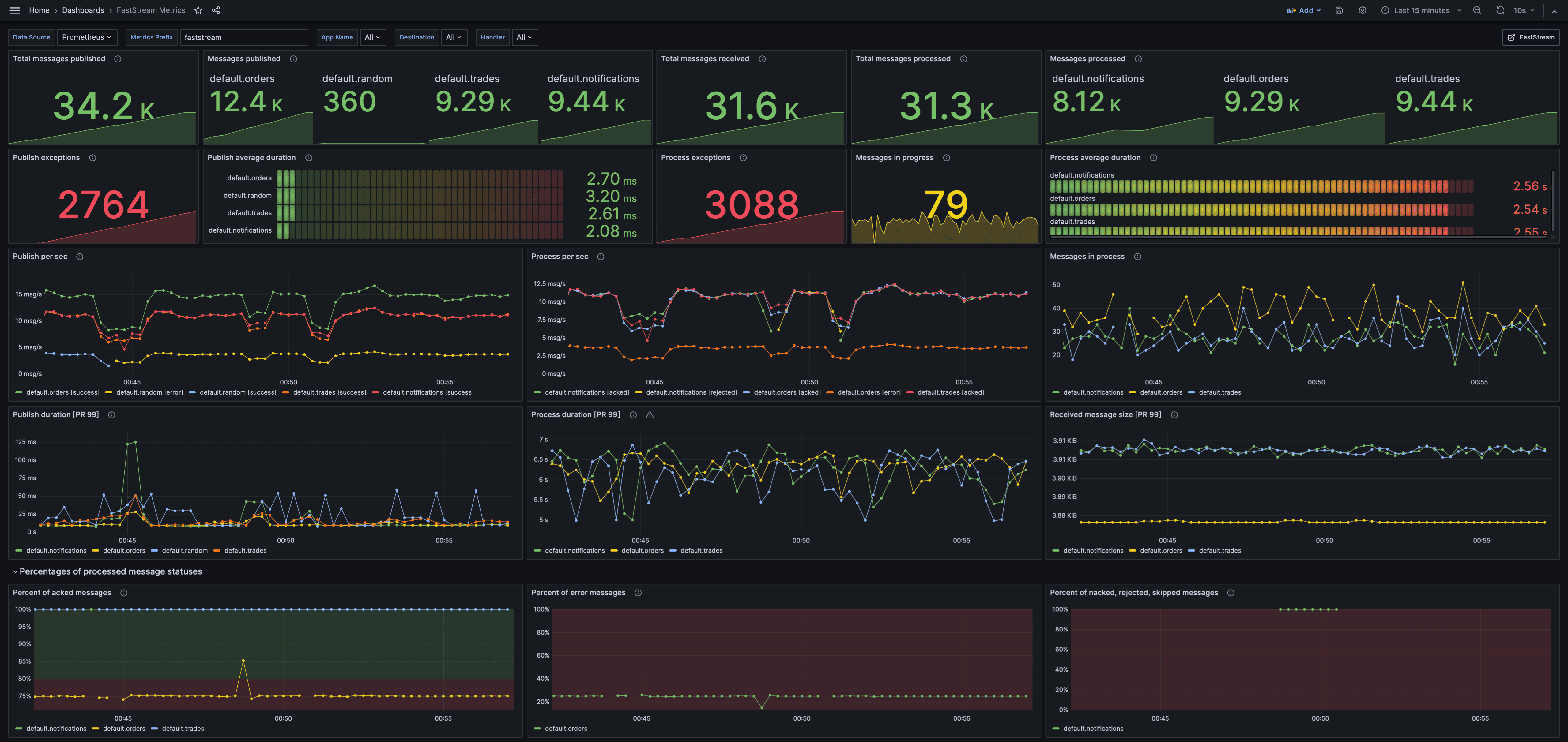Save the dashboard with the disk icon

[x=1339, y=10]
